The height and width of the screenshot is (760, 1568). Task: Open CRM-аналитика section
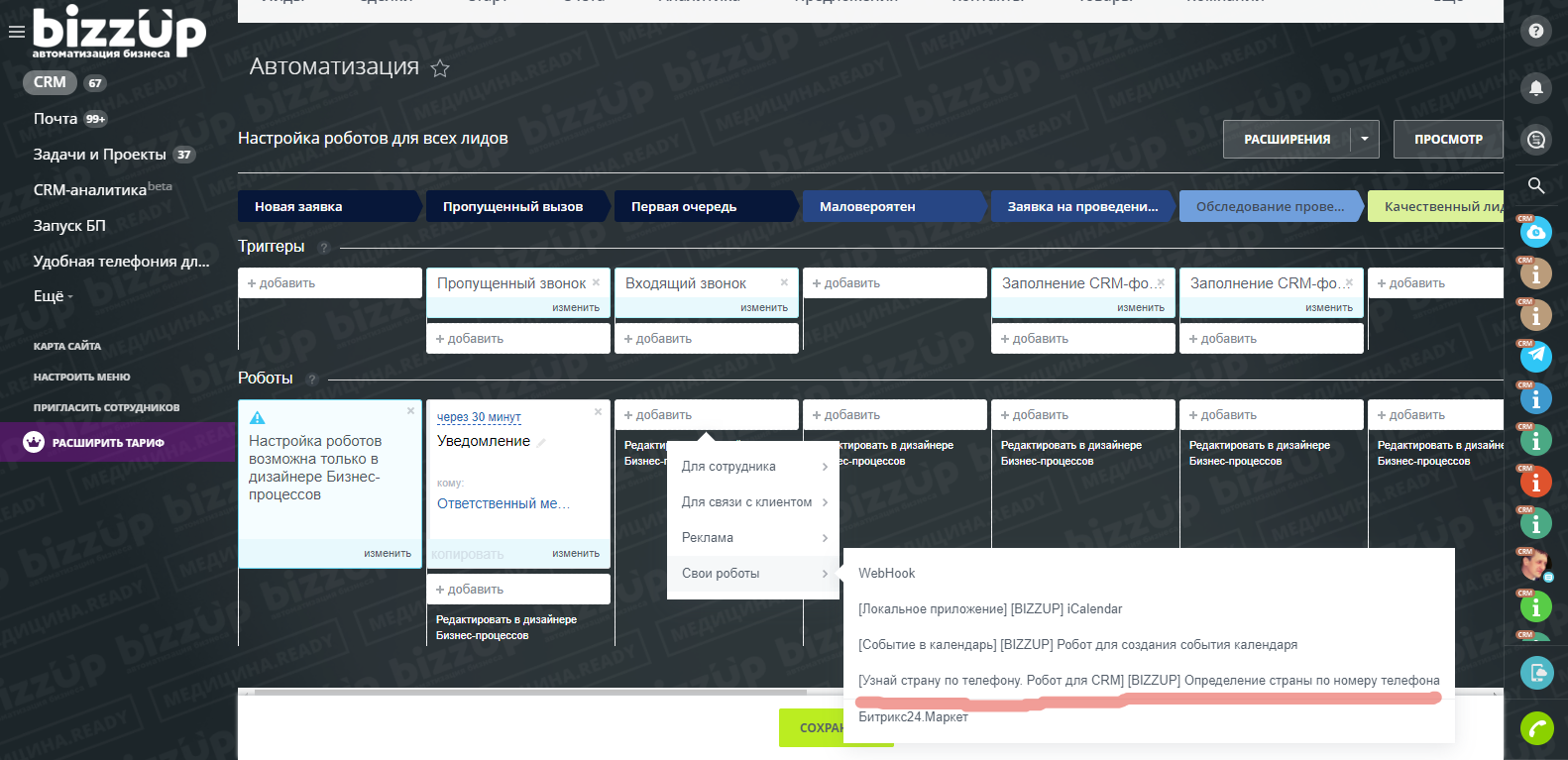[90, 190]
